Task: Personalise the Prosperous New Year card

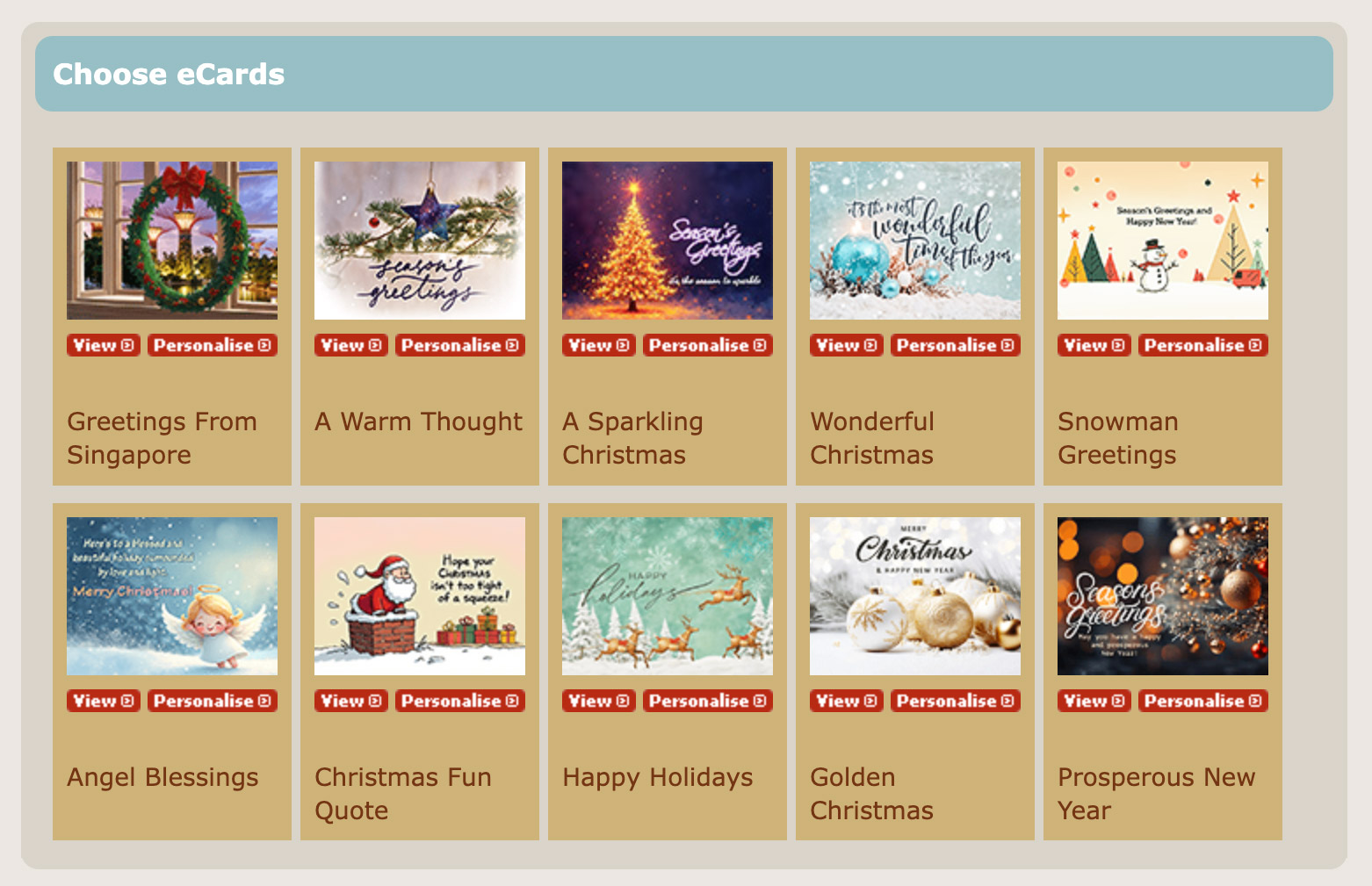Action: 1203,701
